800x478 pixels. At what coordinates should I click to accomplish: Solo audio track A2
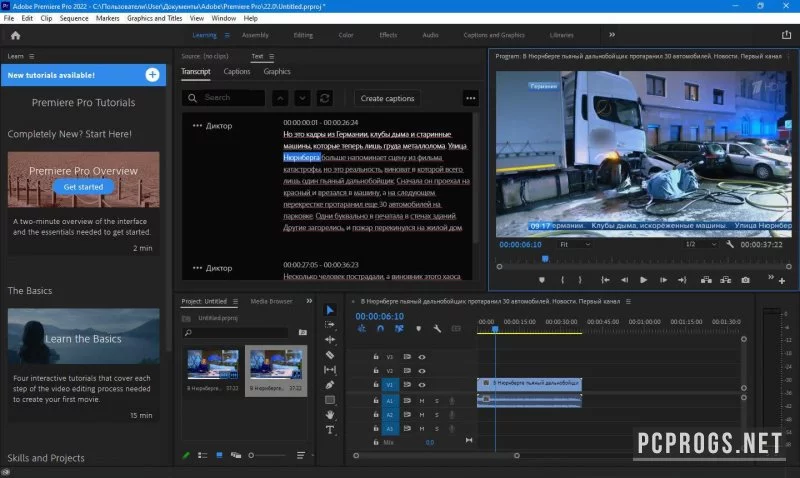pos(437,415)
